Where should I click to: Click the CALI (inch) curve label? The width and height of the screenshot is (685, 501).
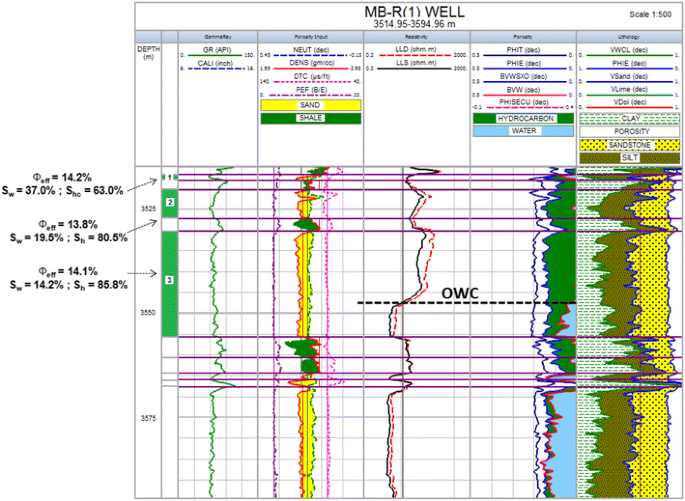(x=217, y=63)
